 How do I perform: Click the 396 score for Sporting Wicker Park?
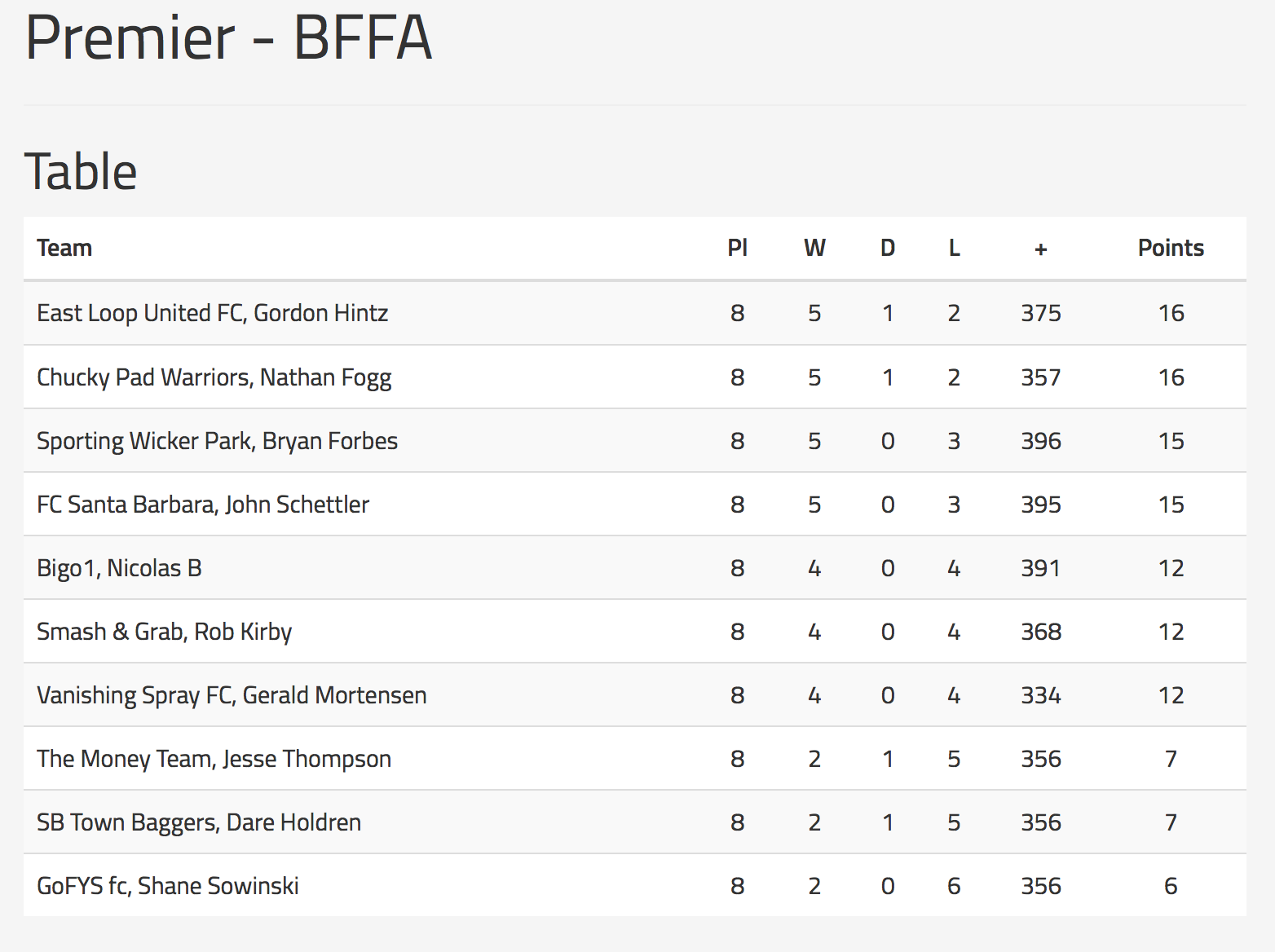pyautogui.click(x=1041, y=441)
